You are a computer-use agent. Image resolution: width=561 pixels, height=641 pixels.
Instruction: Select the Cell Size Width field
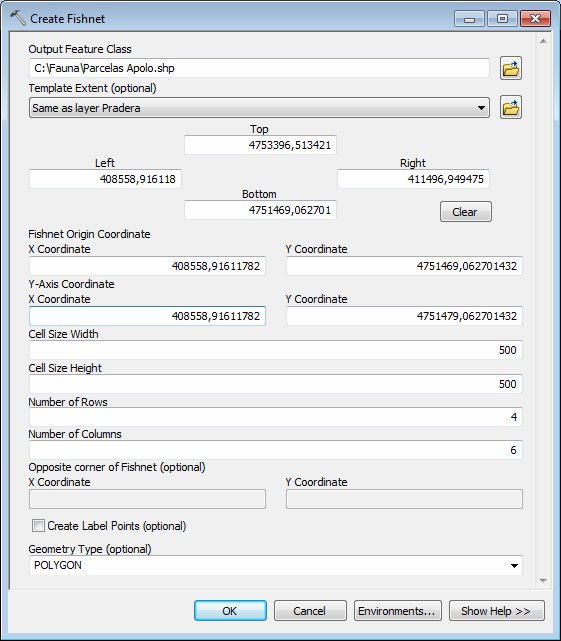[x=276, y=350]
